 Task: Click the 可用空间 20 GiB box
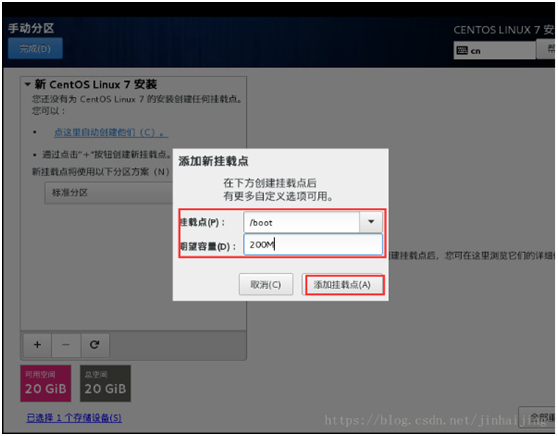click(x=46, y=383)
